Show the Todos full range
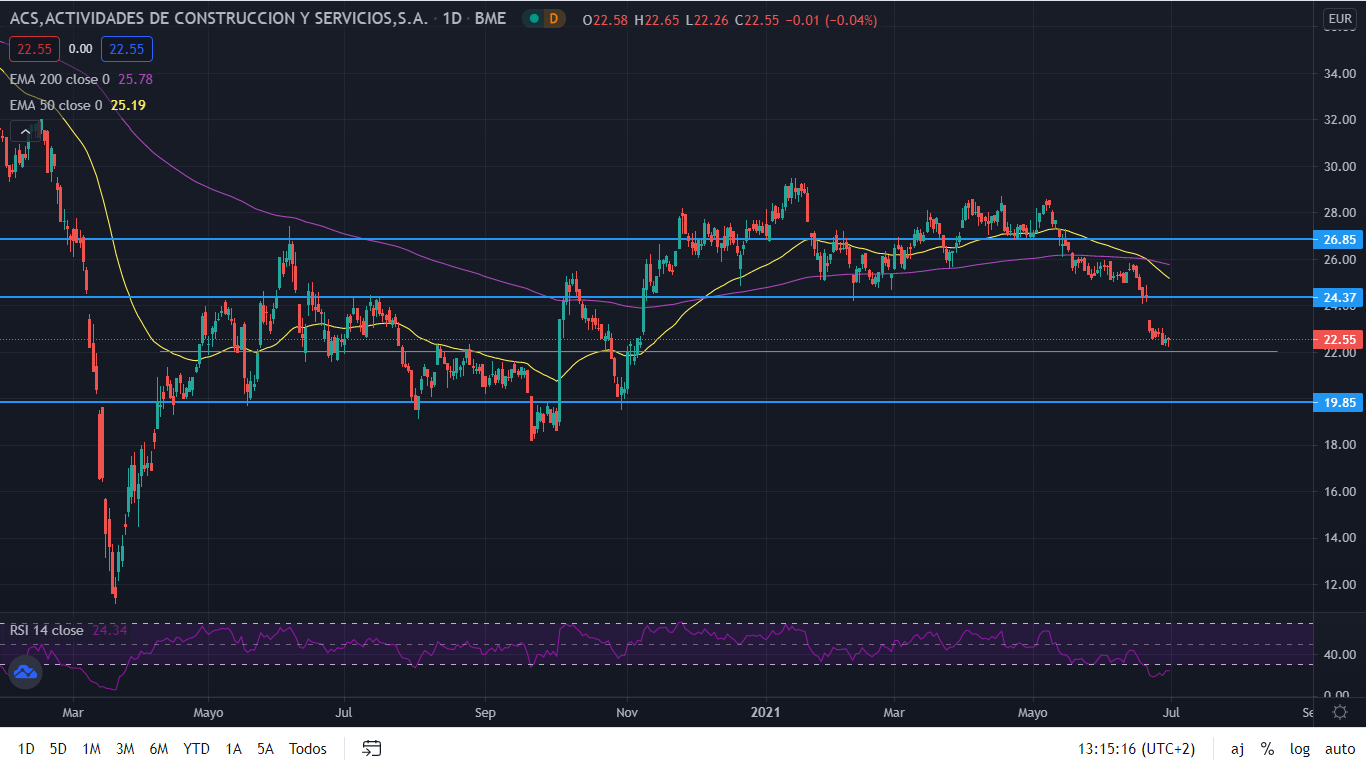Screen dimensions: 1366x768 (308, 748)
